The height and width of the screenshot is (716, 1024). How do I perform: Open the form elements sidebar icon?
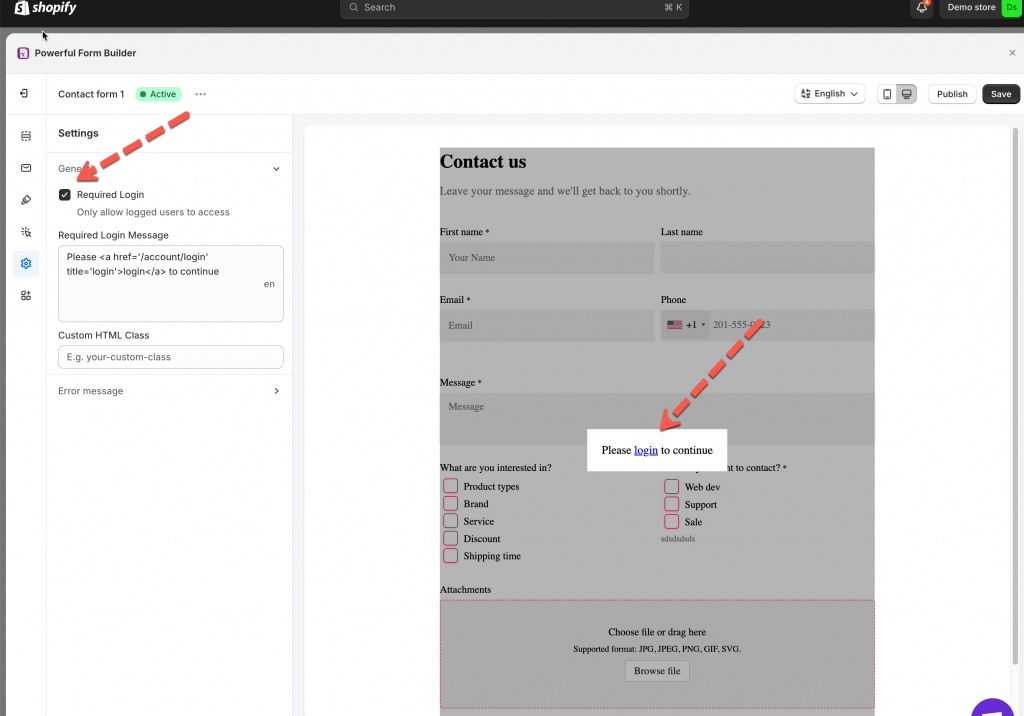click(26, 136)
